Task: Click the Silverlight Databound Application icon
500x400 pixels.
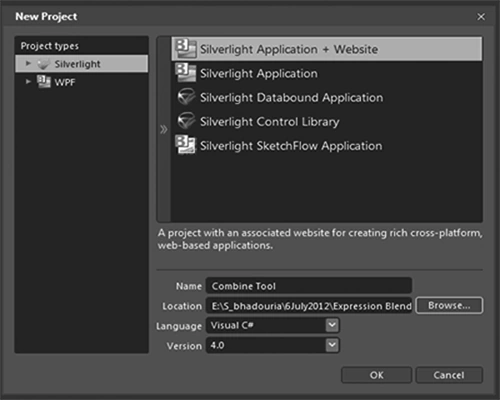Action: pos(186,97)
